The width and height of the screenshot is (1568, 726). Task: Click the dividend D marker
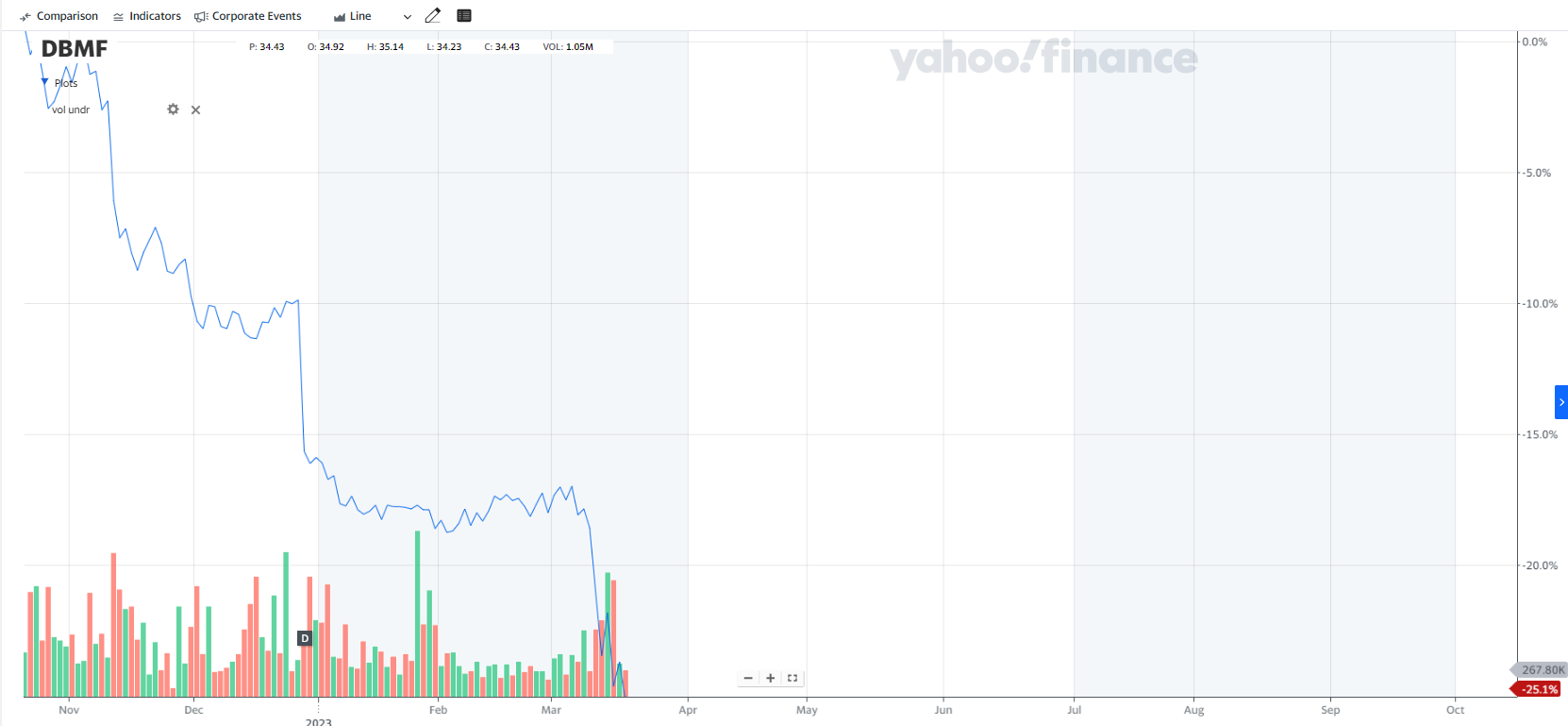click(305, 638)
